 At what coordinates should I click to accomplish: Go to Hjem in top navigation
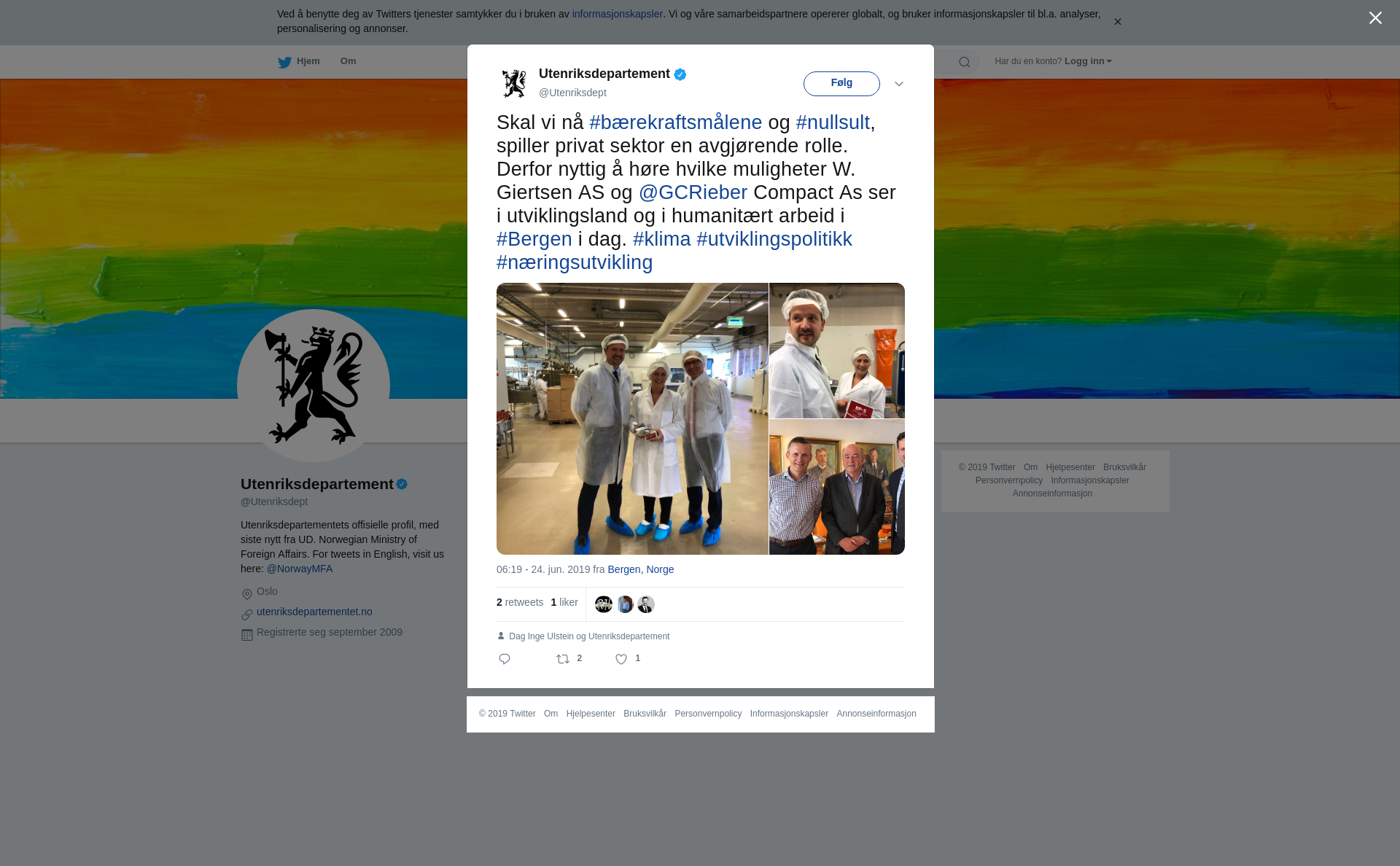pyautogui.click(x=308, y=61)
